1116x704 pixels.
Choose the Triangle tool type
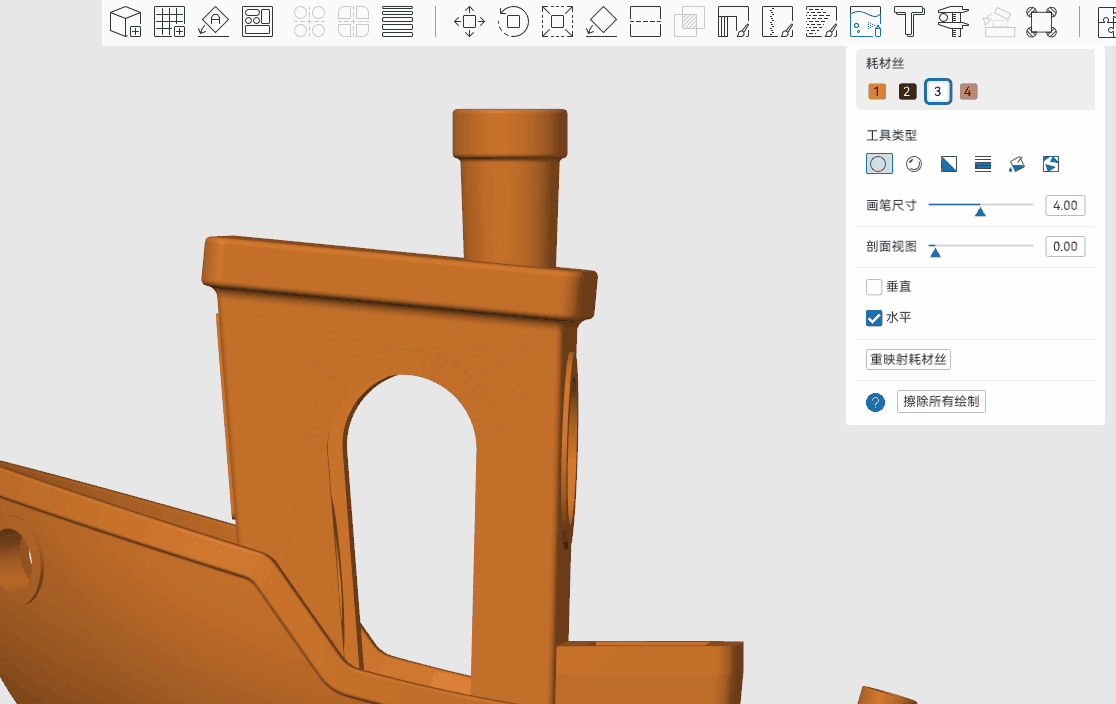pyautogui.click(x=949, y=164)
